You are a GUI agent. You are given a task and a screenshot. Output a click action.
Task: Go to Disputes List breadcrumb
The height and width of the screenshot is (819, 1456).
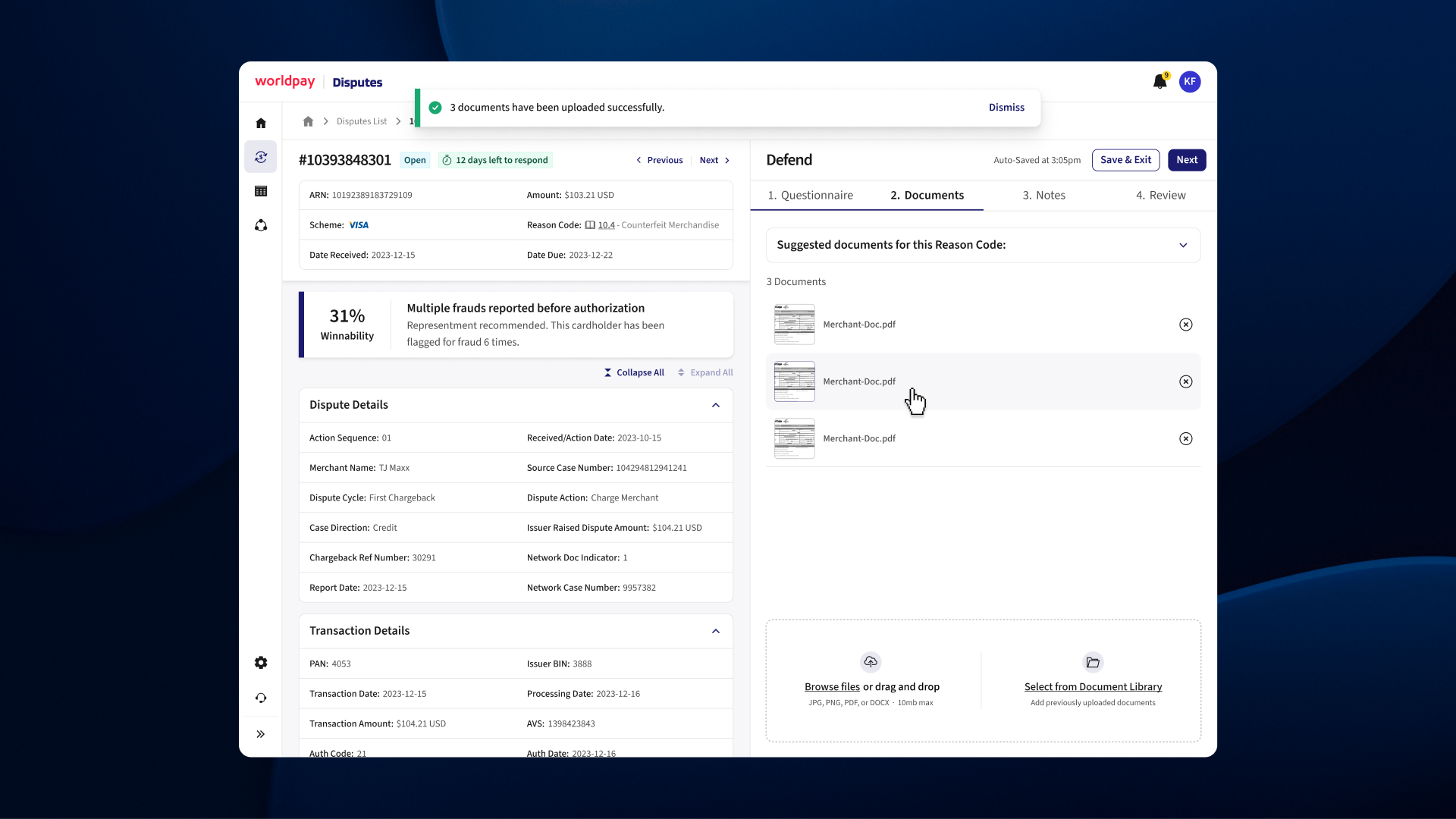coord(362,121)
